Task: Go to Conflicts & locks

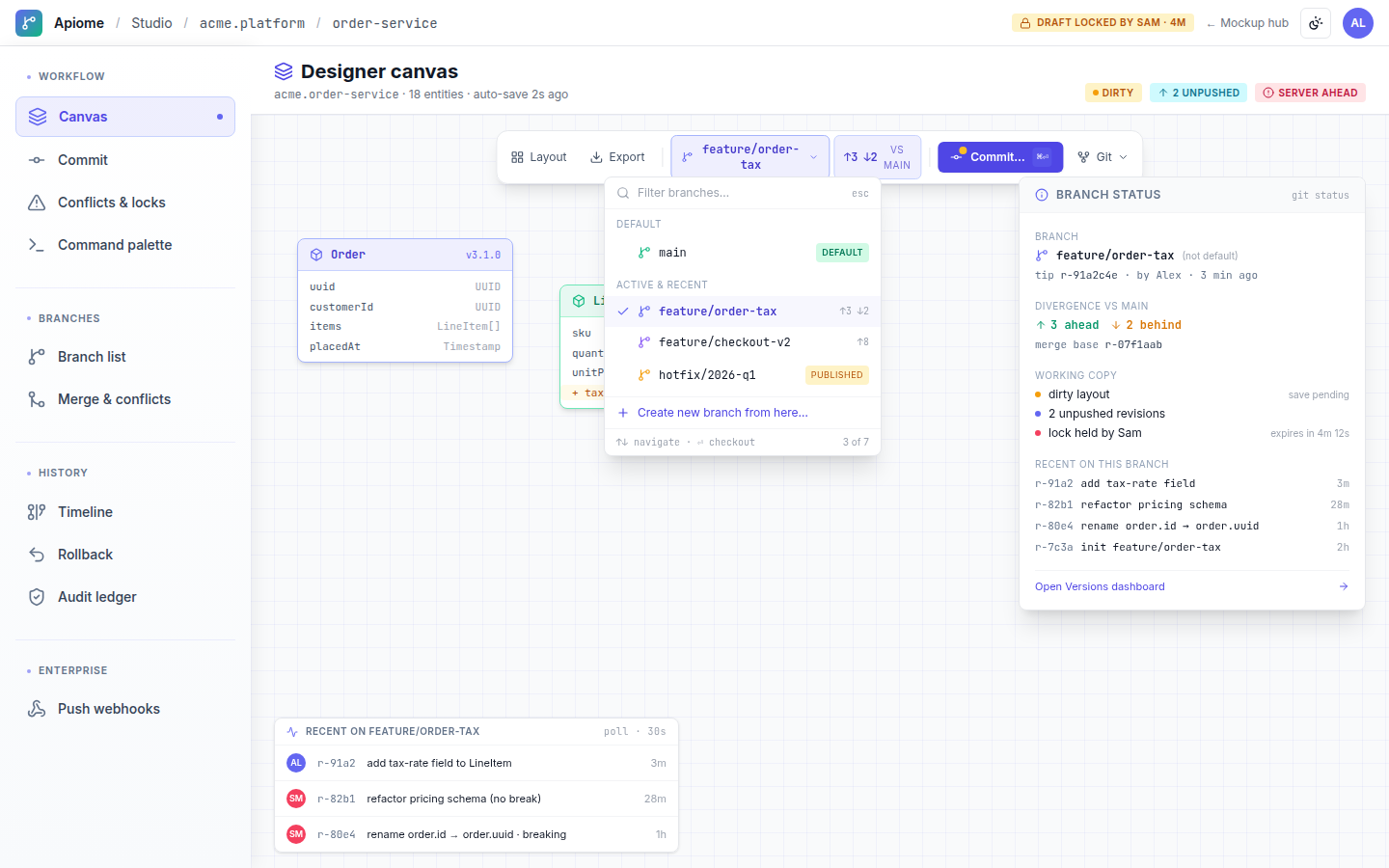Action: (x=125, y=203)
